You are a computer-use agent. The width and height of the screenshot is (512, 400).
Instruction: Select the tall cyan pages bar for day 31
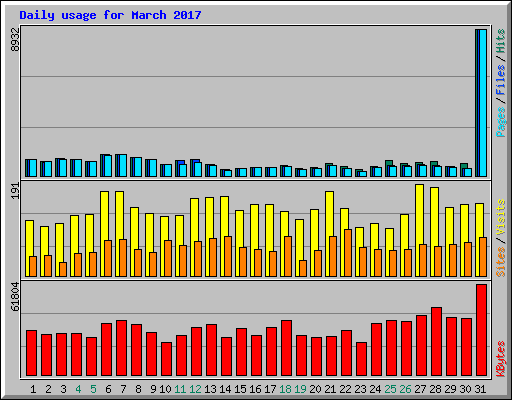point(483,103)
